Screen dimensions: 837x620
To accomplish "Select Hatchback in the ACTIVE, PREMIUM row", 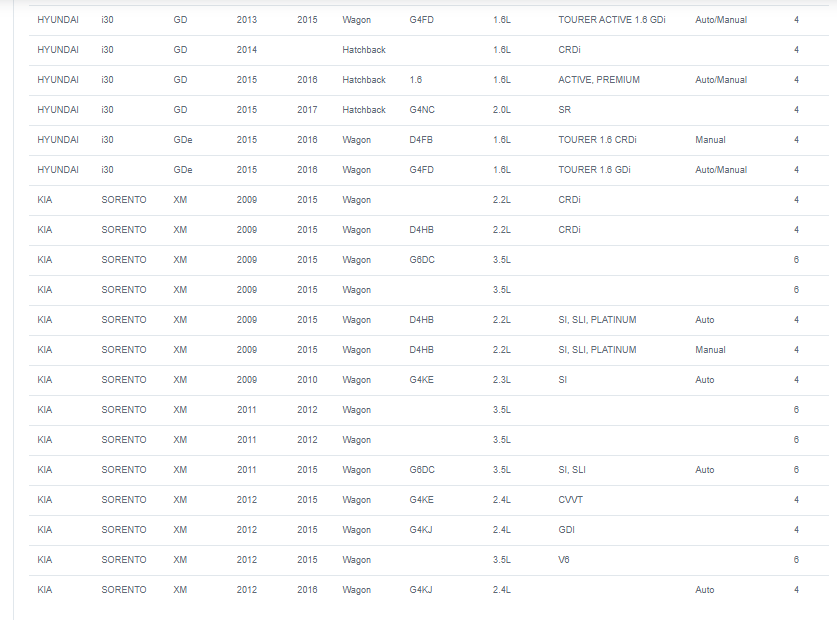I will coord(364,80).
